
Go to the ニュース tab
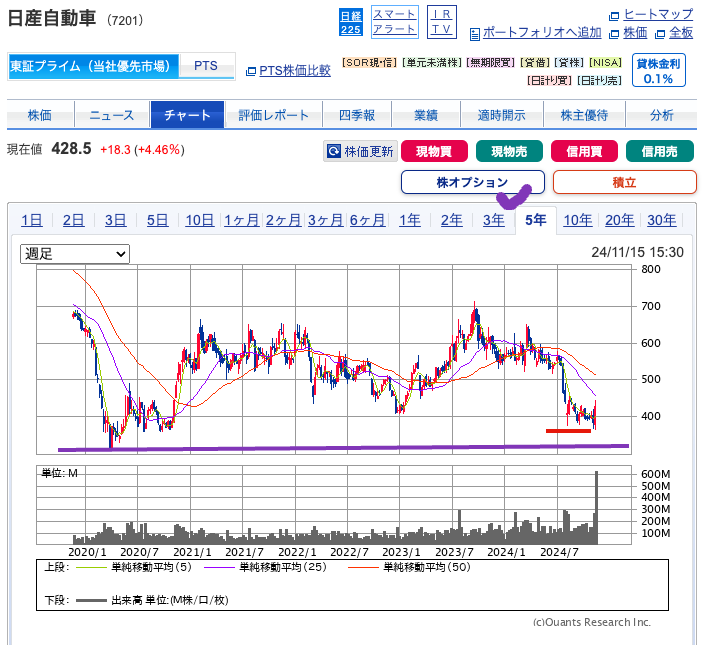pos(112,115)
